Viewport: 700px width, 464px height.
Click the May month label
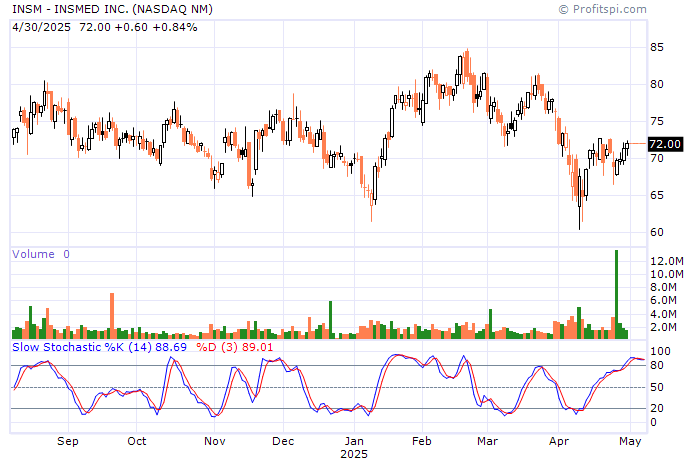(x=630, y=441)
